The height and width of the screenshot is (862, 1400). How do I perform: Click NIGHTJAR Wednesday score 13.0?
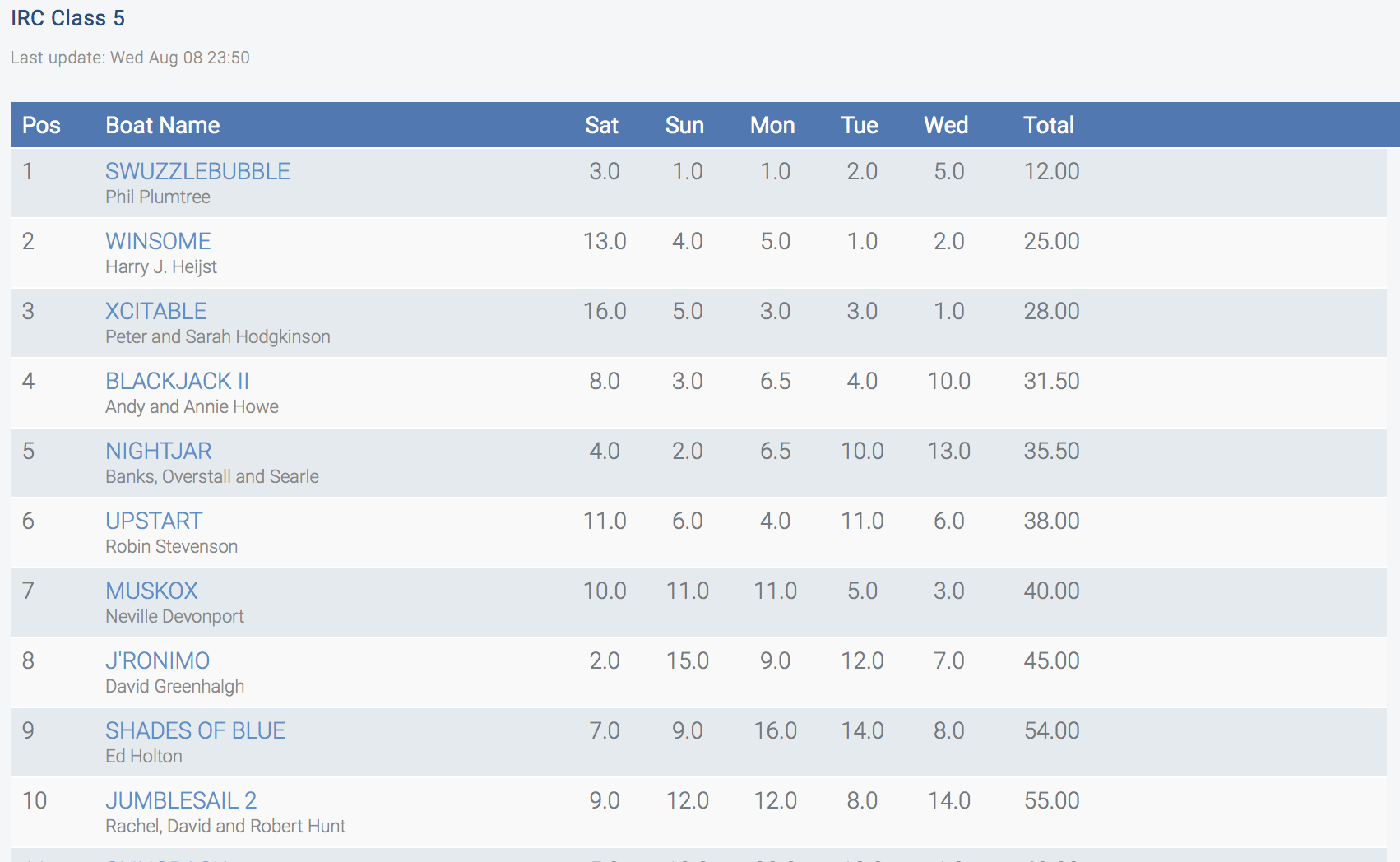pos(949,451)
